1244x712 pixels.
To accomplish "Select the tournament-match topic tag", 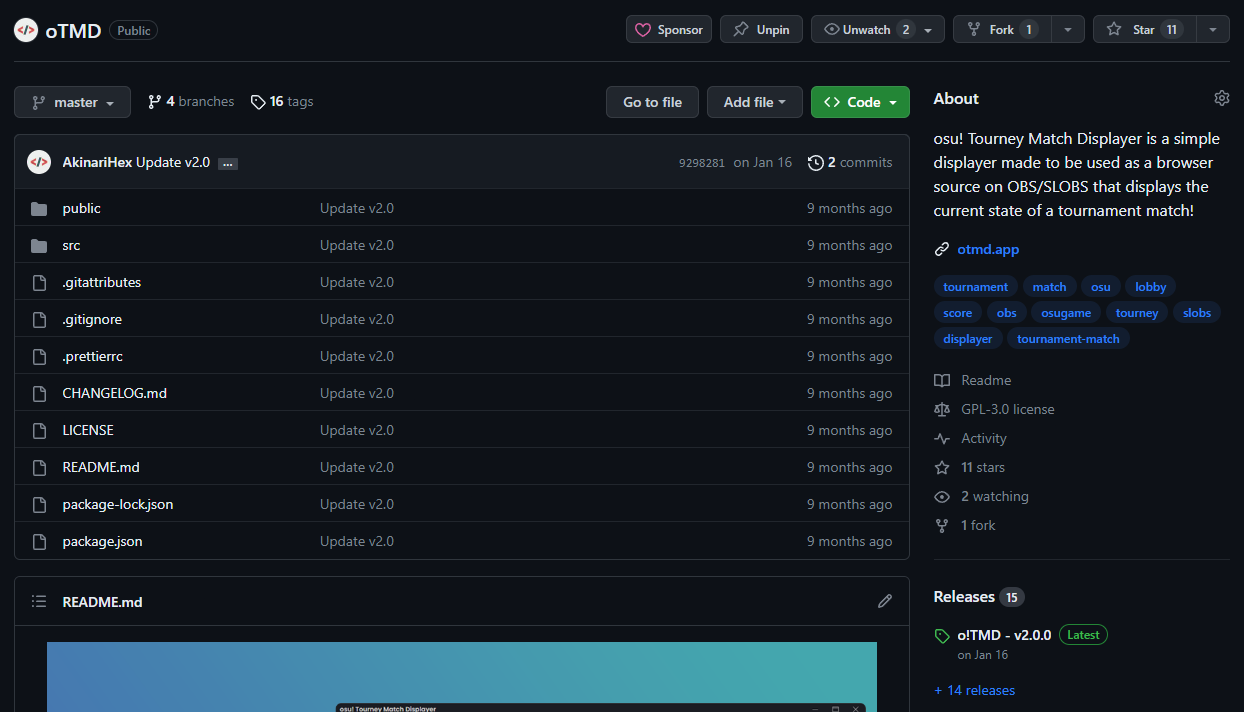I will click(1069, 339).
